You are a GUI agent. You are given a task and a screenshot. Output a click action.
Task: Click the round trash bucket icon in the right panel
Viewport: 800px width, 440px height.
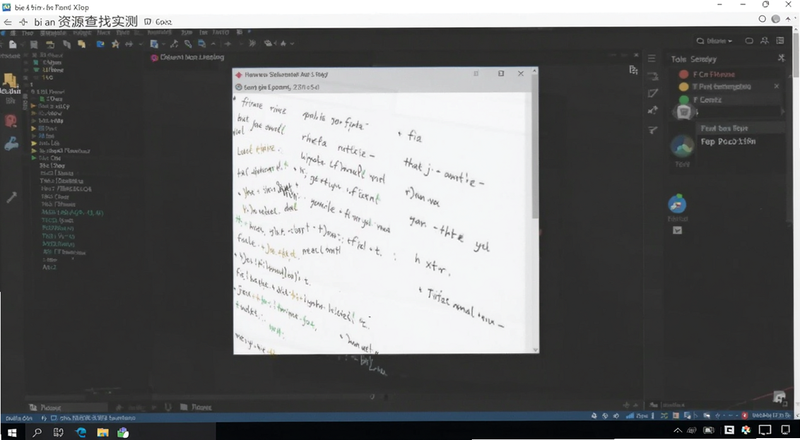[x=684, y=112]
